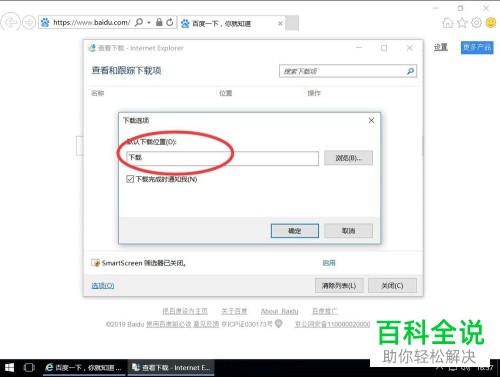Click the 把百度设为主页 footer link
The image size is (500, 377).
point(185,311)
